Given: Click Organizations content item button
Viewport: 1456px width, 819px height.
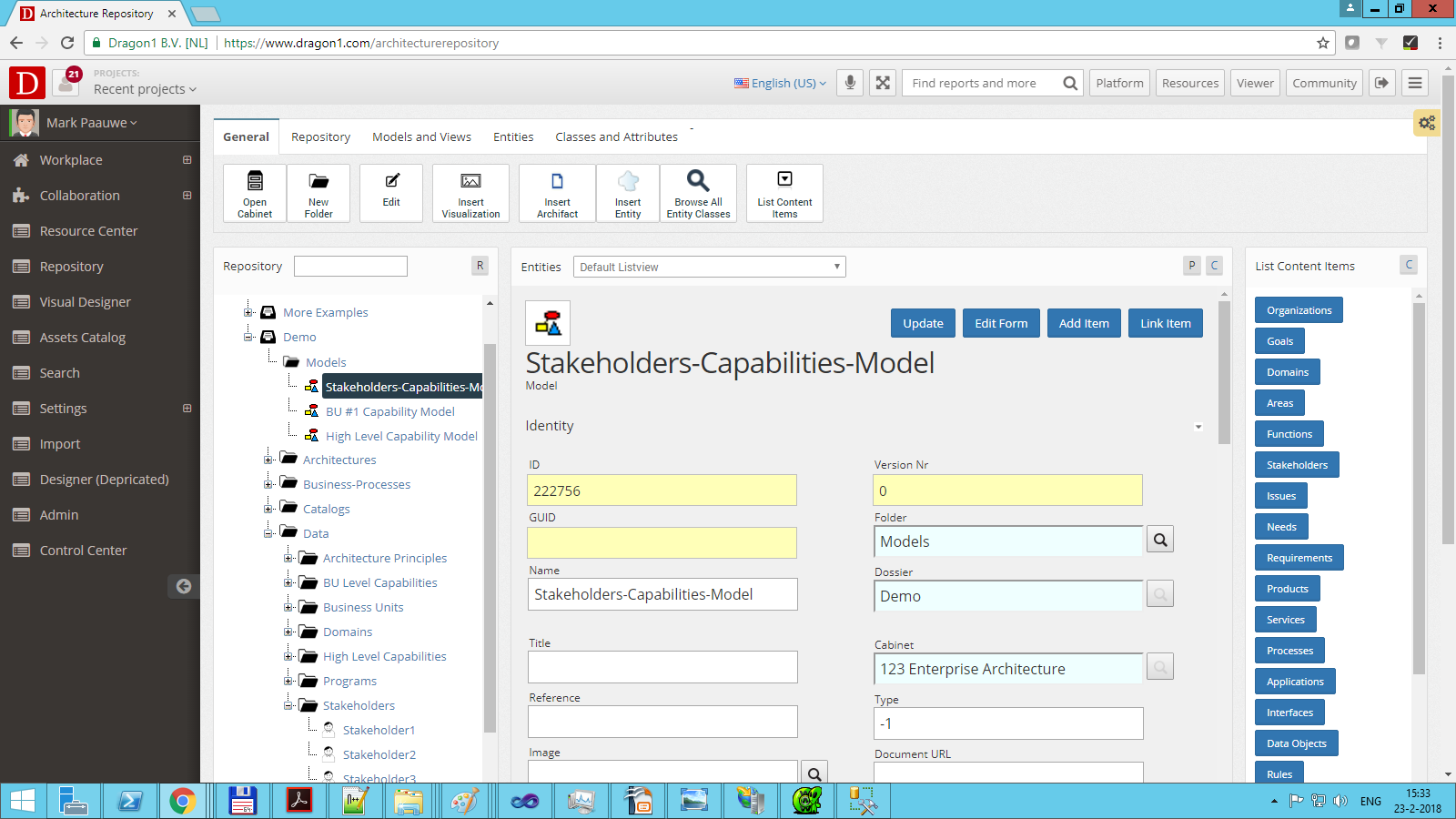Looking at the screenshot, I should [1299, 310].
